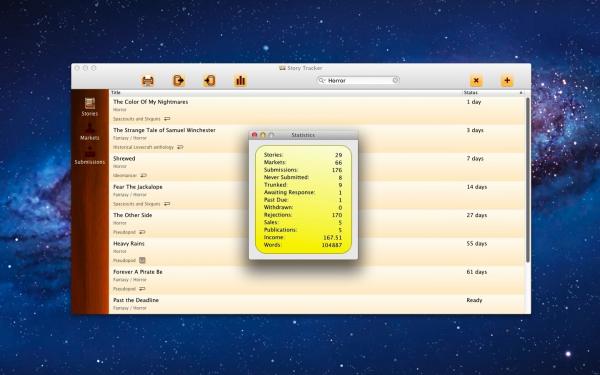This screenshot has height=375, width=600.
Task: Switch to Markets in the sidebar
Action: [90, 131]
